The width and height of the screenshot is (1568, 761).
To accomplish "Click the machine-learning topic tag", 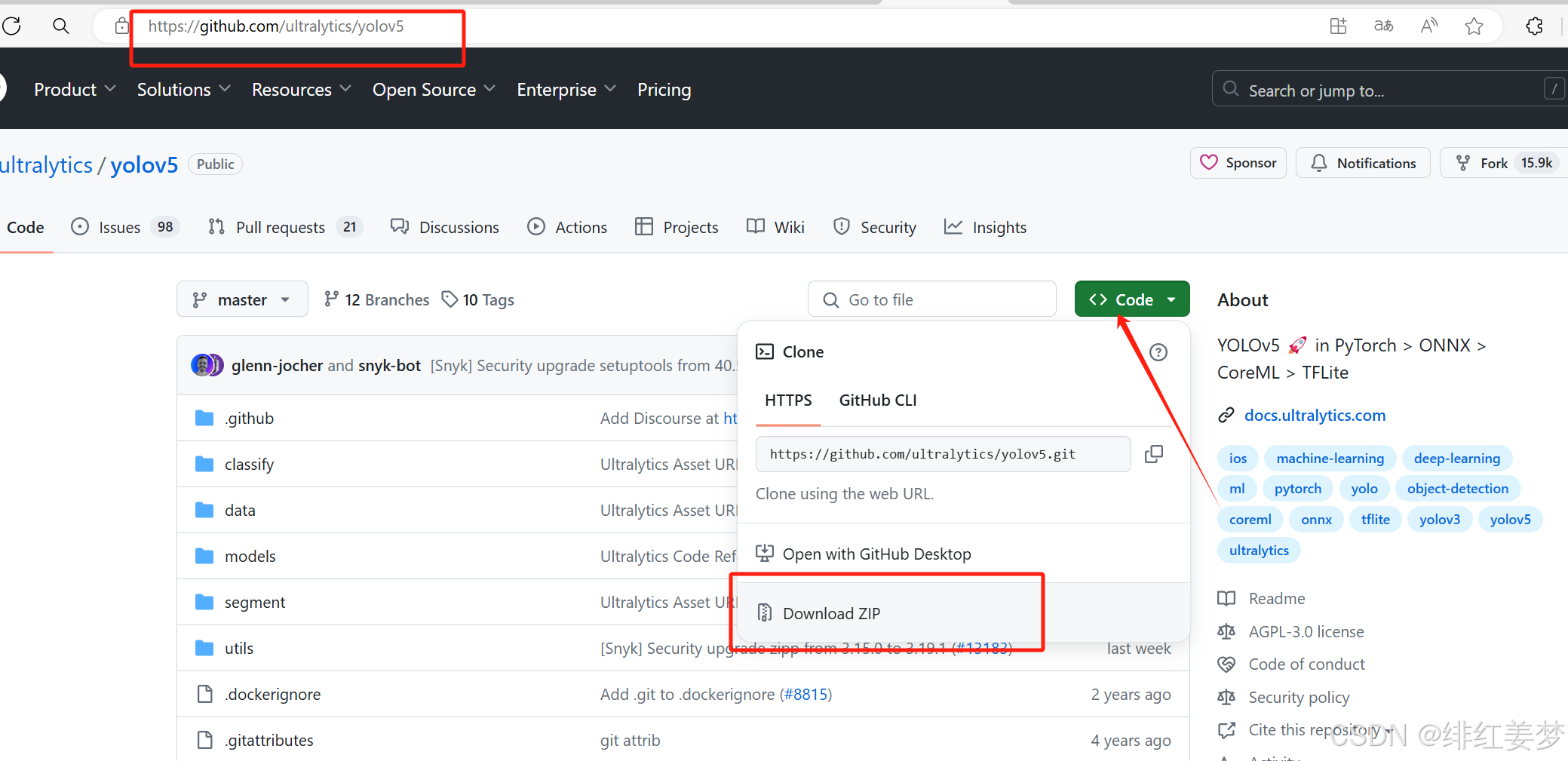I will tap(1330, 458).
